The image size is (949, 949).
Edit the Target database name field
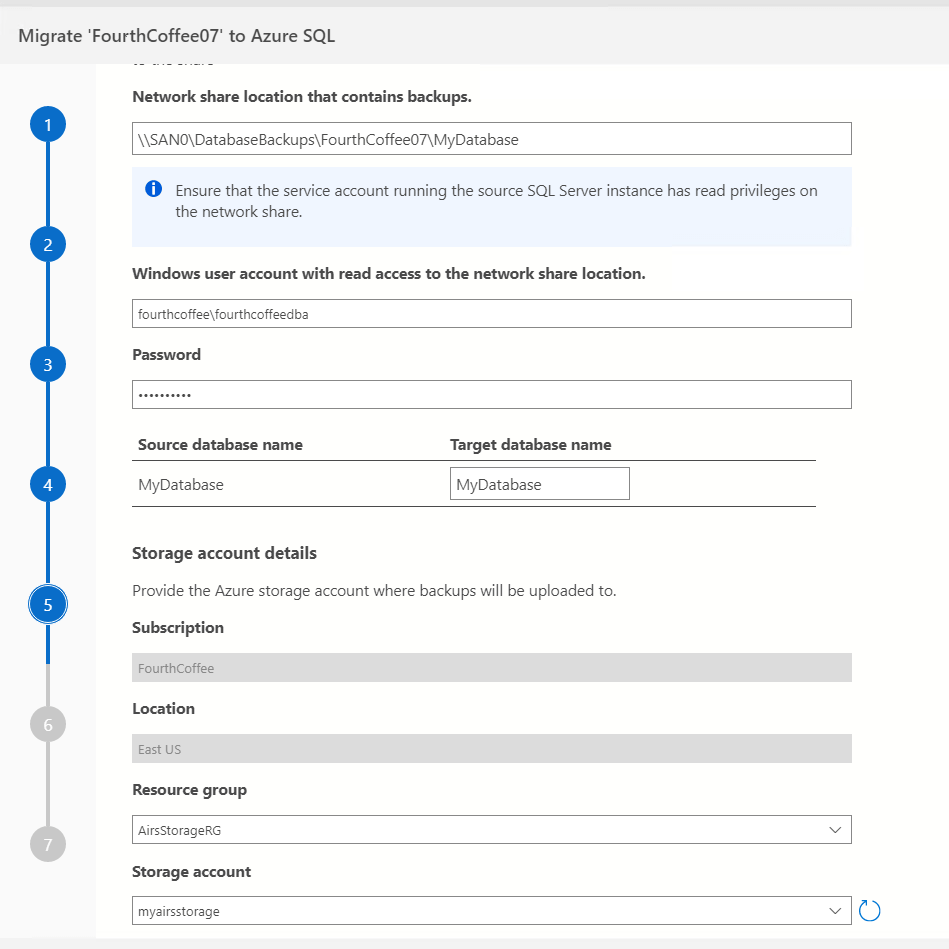point(539,484)
